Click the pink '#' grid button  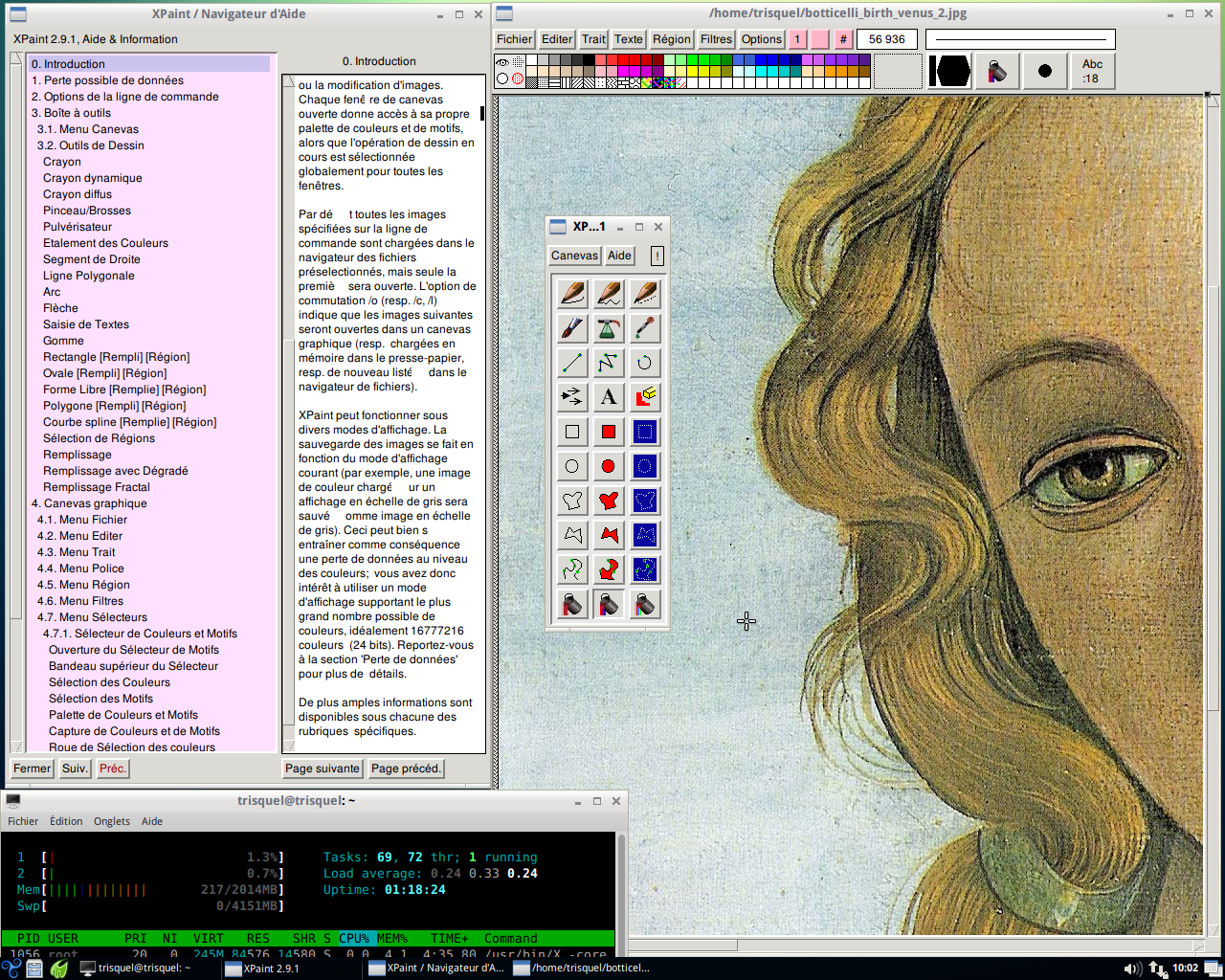point(843,39)
